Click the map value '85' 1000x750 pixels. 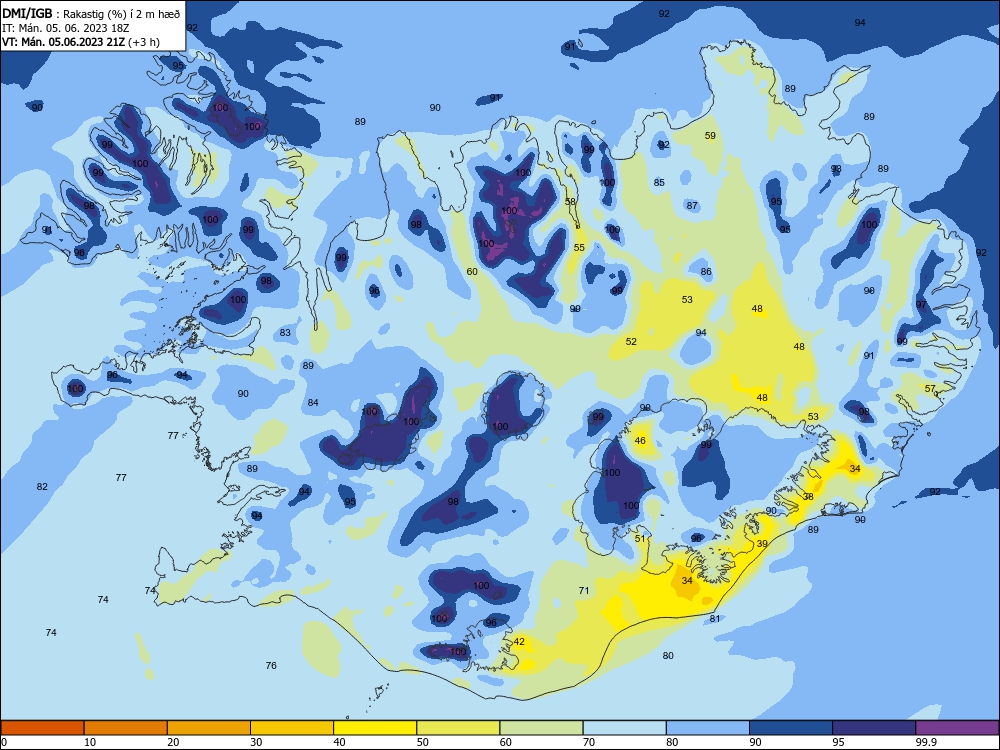659,182
